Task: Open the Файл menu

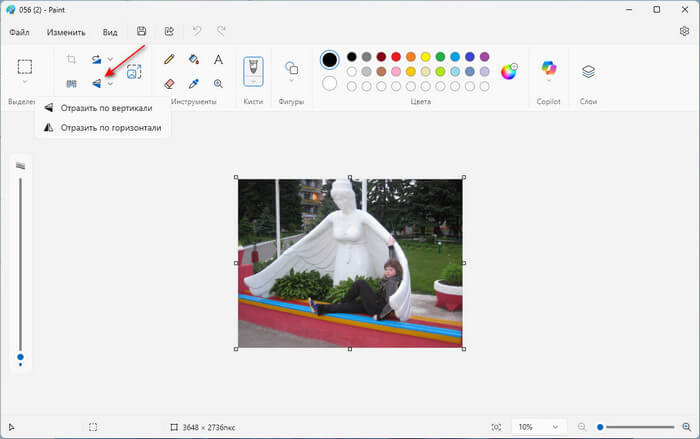Action: click(x=19, y=32)
